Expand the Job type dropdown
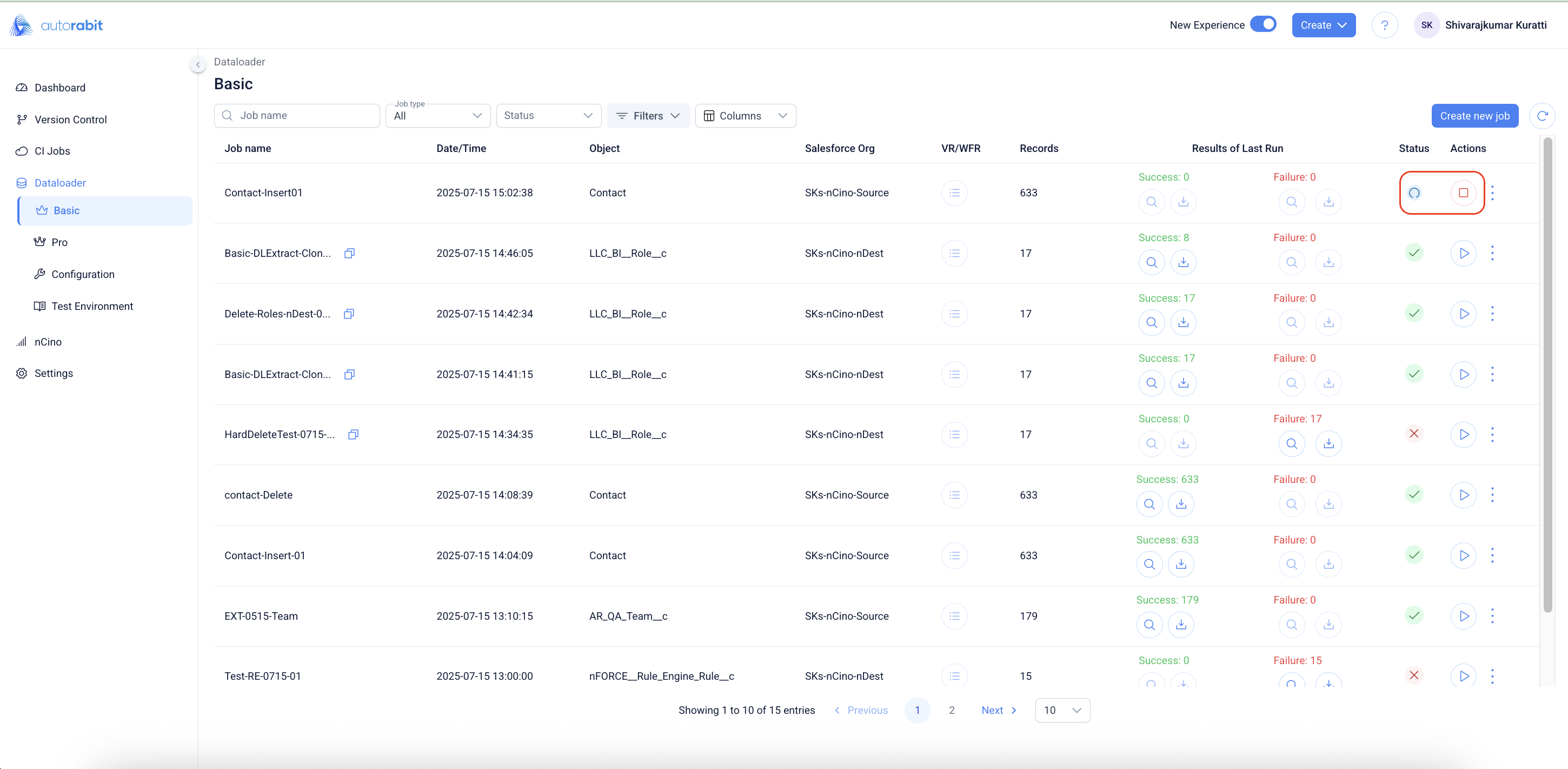 click(x=437, y=116)
